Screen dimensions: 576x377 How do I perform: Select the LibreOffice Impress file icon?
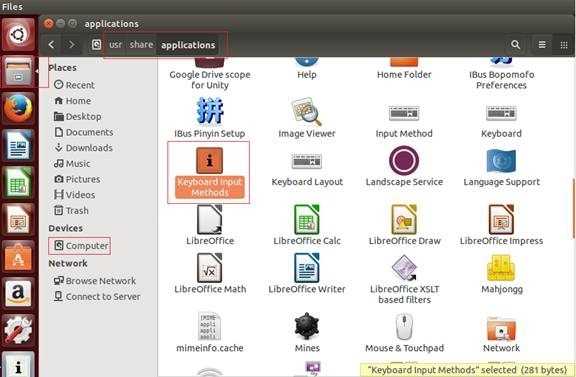(x=501, y=219)
